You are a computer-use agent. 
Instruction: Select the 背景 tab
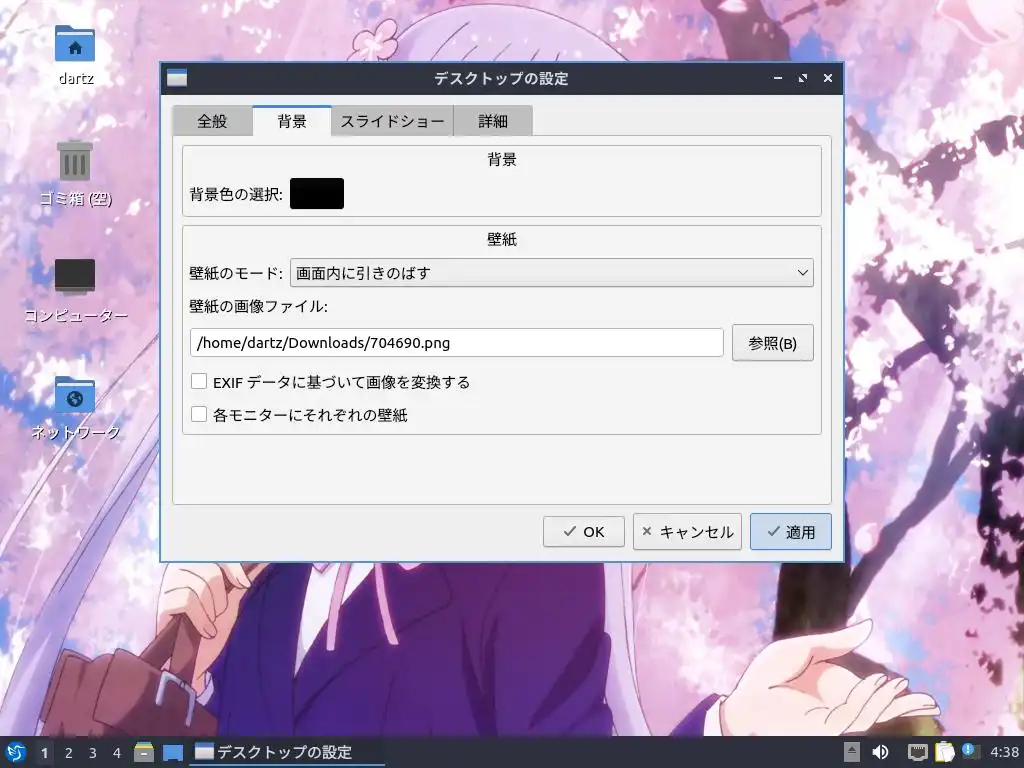tap(292, 121)
